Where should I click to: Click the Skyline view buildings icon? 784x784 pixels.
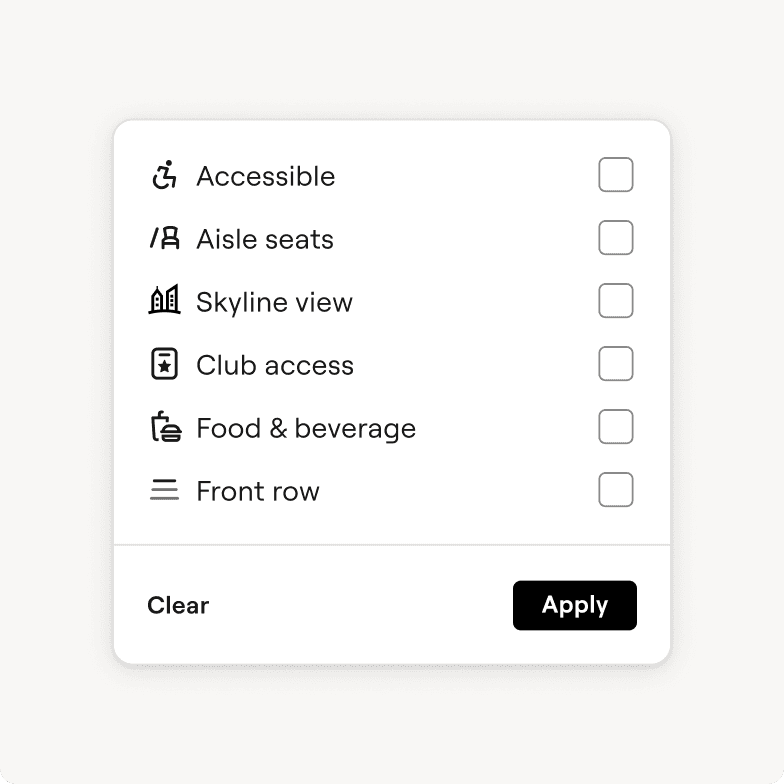[164, 301]
